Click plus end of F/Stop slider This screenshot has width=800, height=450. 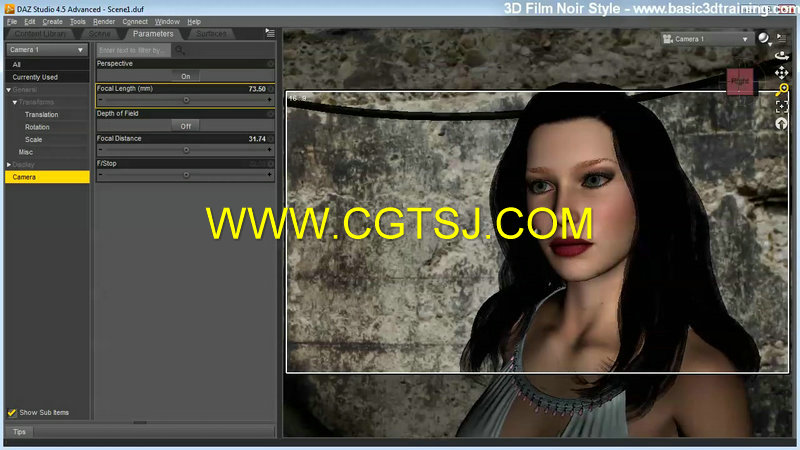tap(269, 175)
